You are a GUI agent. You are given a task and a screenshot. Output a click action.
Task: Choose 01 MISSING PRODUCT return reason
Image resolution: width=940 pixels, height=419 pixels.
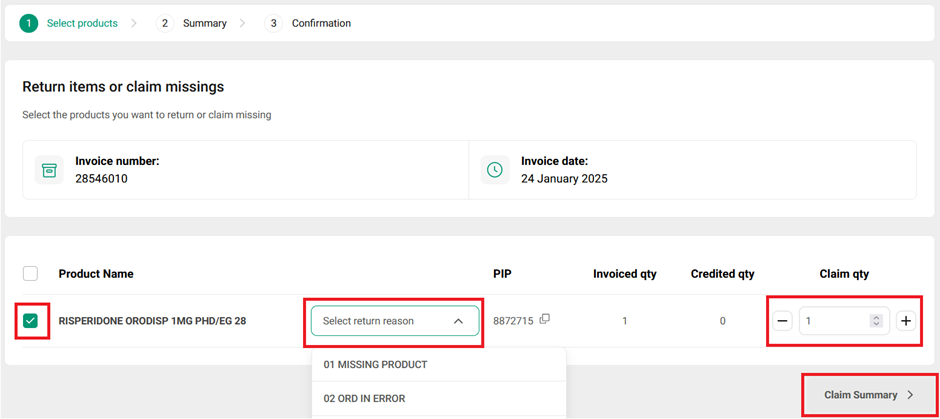[375, 365]
